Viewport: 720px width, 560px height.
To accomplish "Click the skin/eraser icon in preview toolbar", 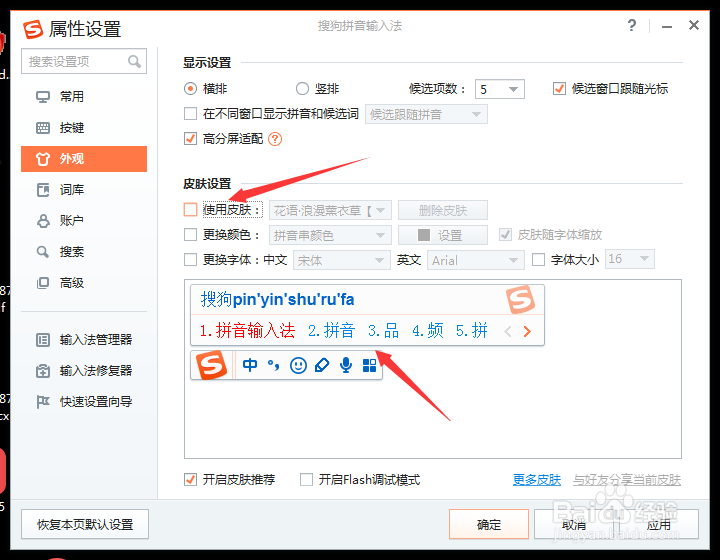I will tap(322, 365).
